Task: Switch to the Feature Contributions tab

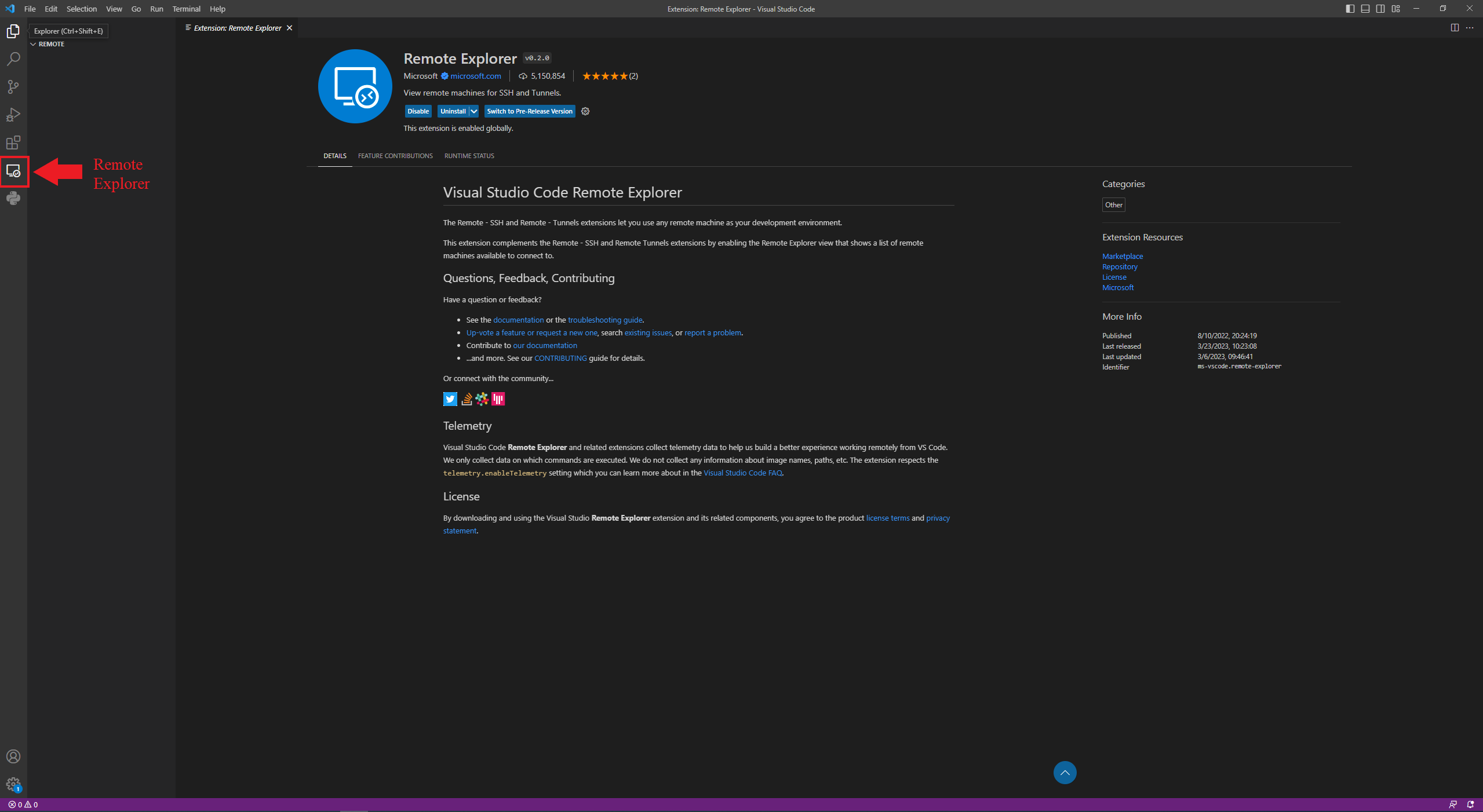Action: (395, 156)
